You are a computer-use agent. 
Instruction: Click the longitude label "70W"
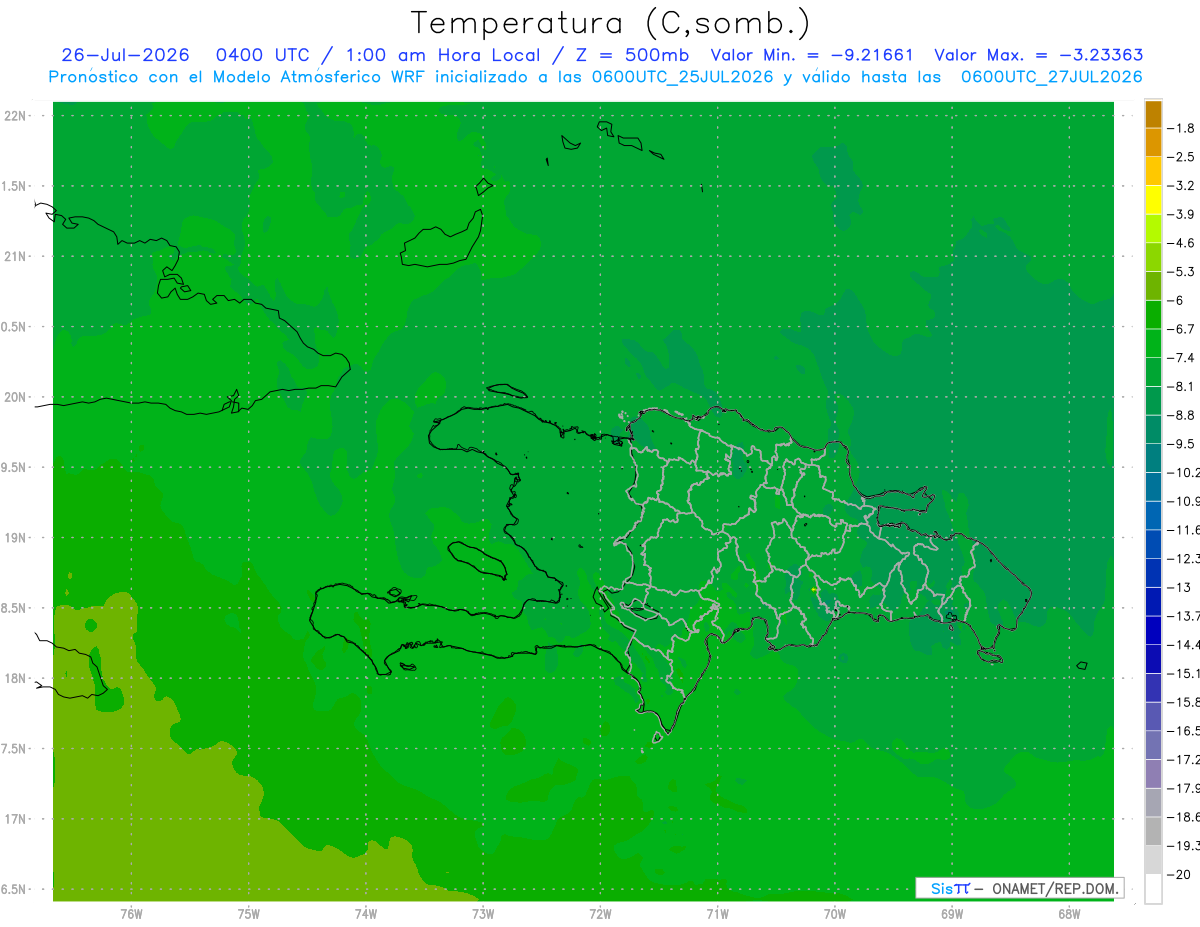pyautogui.click(x=835, y=914)
